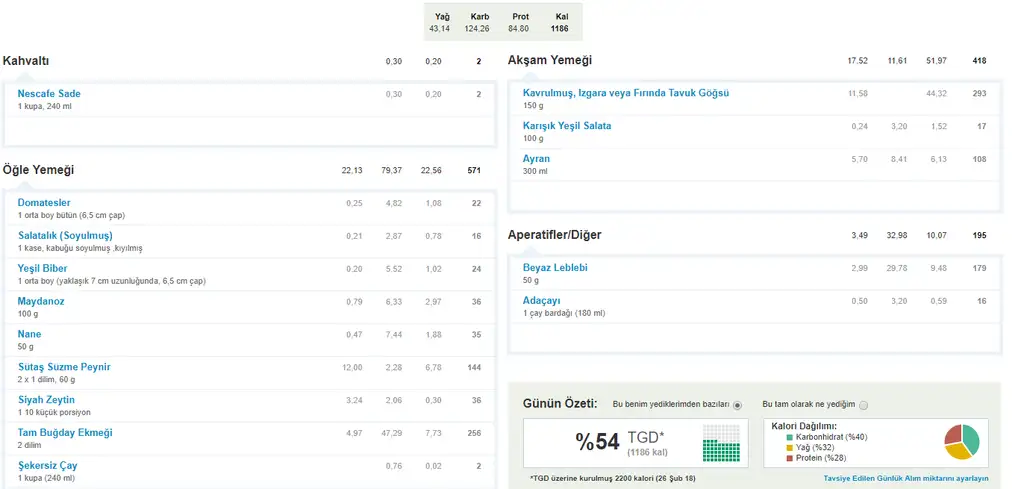Select 'Bu benim yediklerimden bazıları' radio button

(x=738, y=405)
